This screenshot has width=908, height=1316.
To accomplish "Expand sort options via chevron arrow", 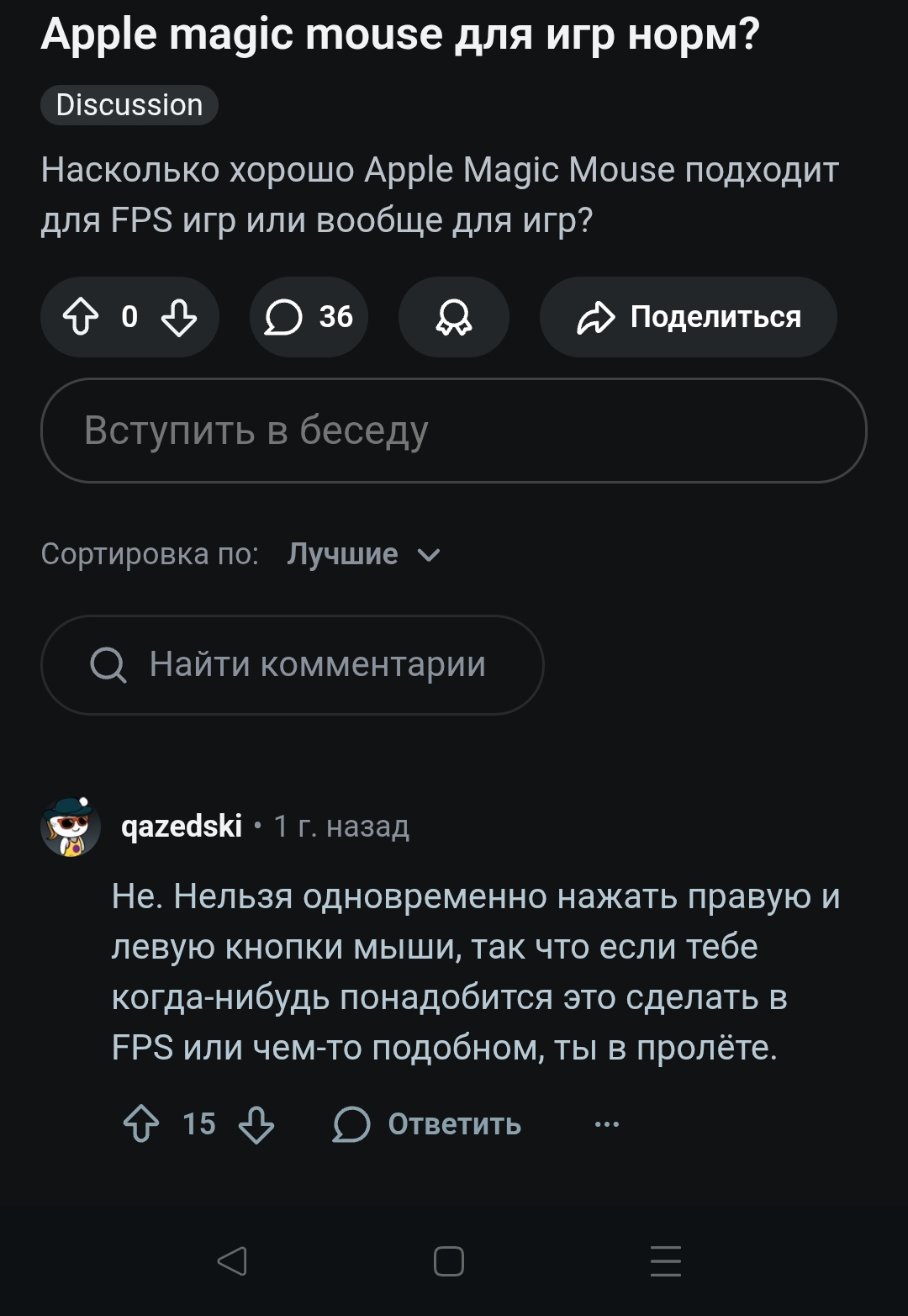I will [x=429, y=555].
